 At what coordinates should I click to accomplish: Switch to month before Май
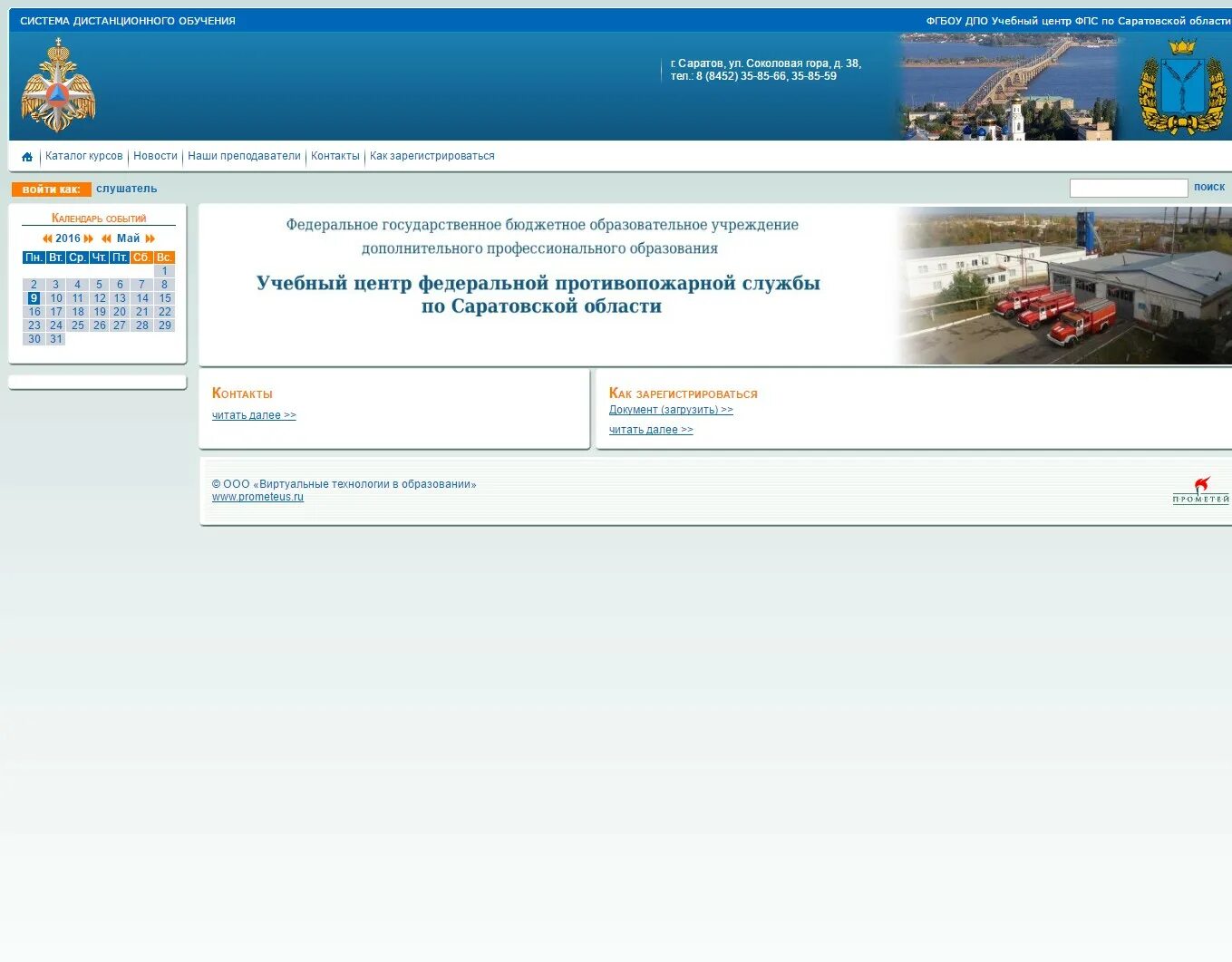(106, 238)
